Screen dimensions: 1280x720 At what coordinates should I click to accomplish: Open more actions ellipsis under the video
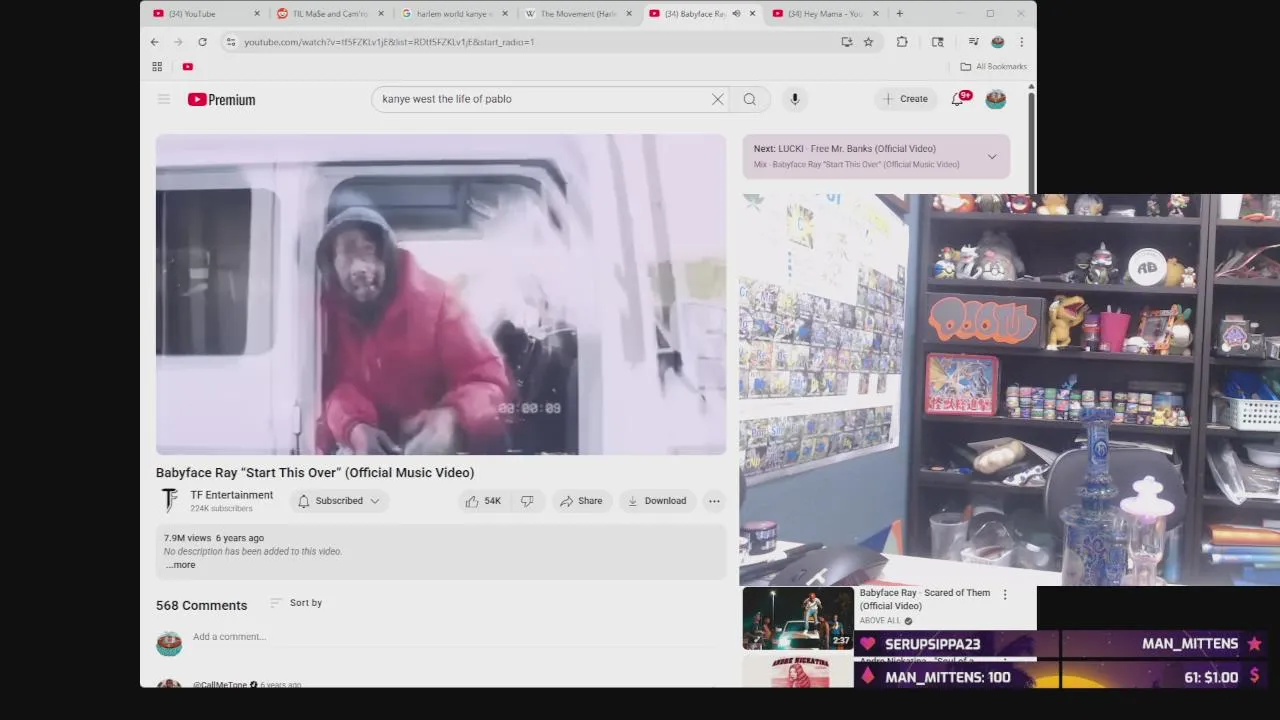[714, 501]
